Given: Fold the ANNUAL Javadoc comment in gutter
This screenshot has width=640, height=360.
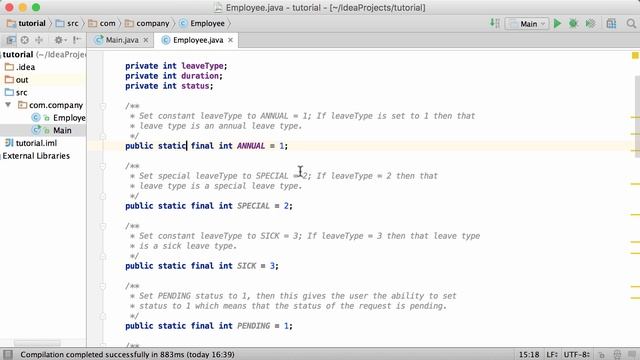Looking at the screenshot, I should coord(102,106).
